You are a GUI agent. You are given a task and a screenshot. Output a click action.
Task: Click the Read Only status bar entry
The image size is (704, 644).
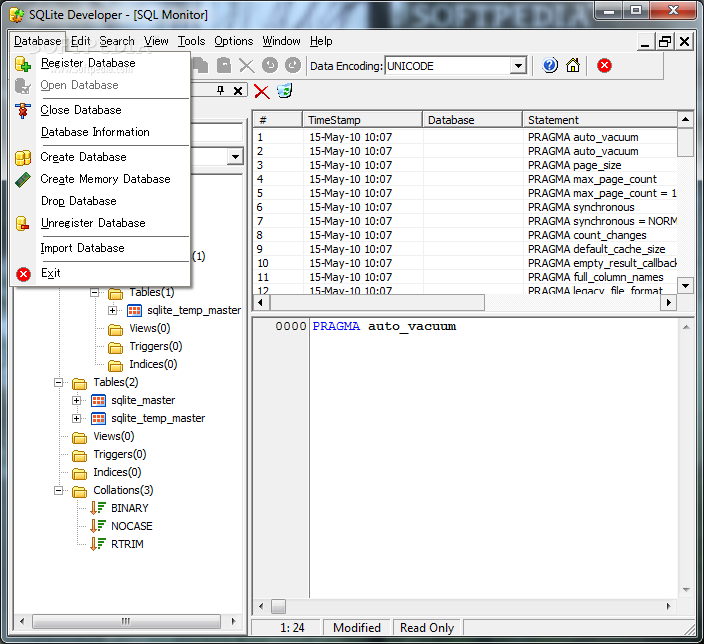coord(427,628)
